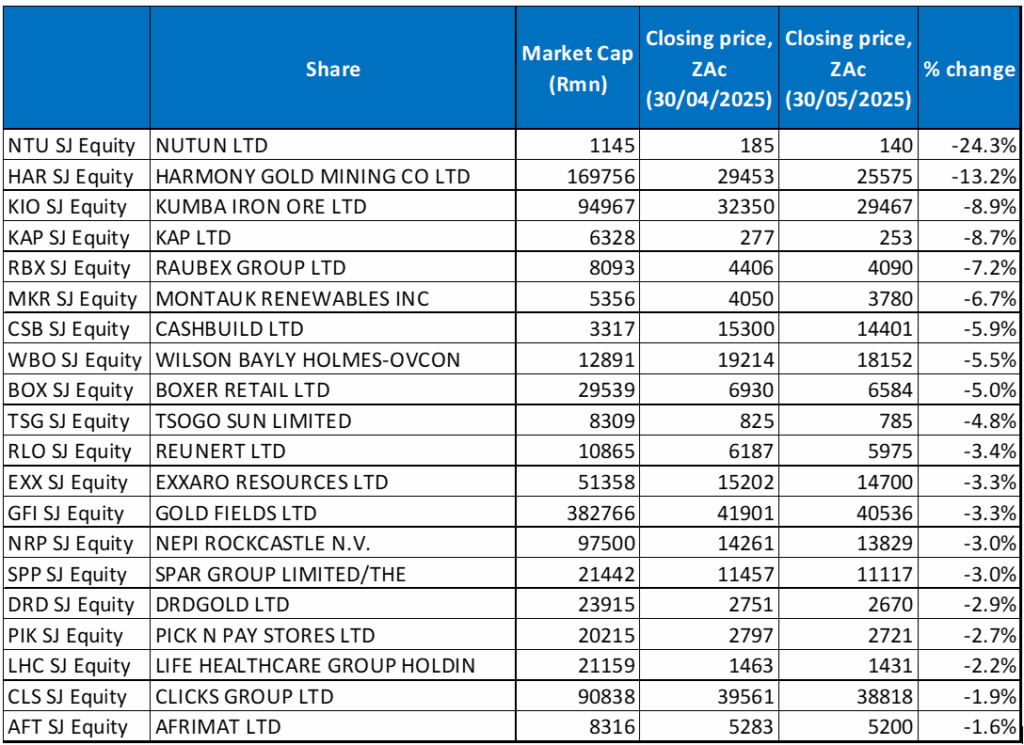Select NEPI ROCKCASTLE N.V. share cell
The height and width of the screenshot is (745, 1024).
[333, 543]
